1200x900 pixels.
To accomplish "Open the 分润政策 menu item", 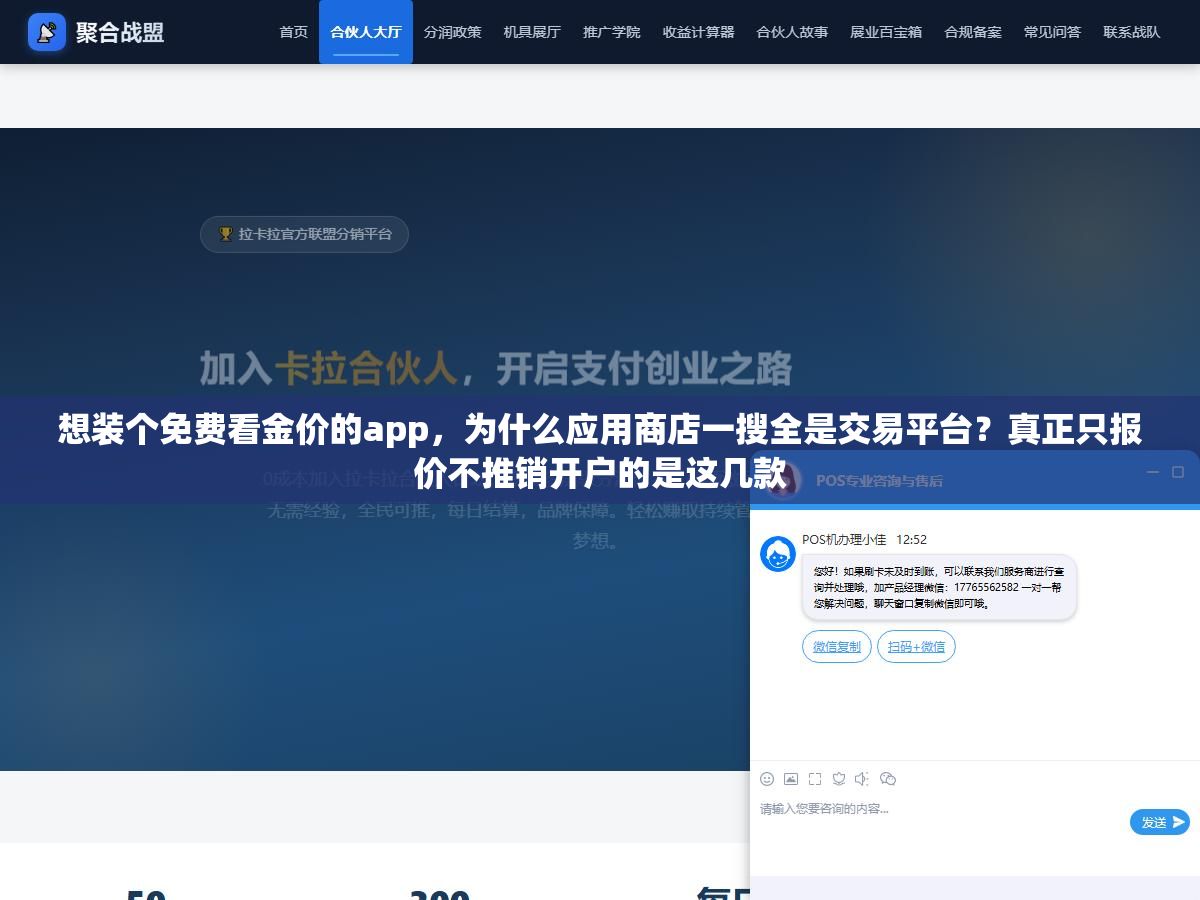I will tap(452, 32).
